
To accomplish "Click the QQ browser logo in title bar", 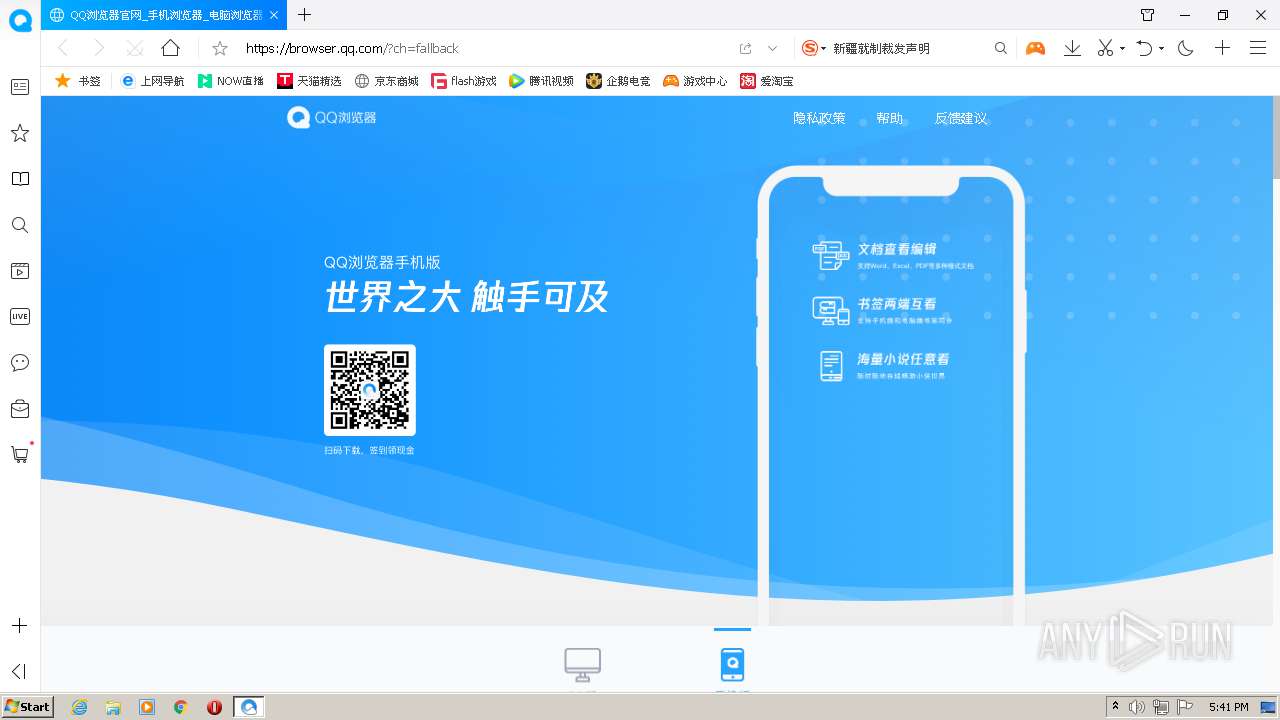I will [20, 20].
